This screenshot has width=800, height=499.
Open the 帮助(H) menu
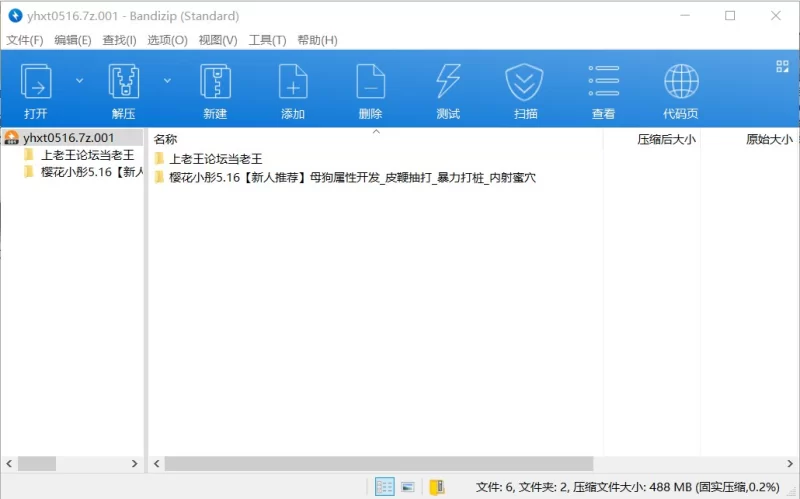[x=317, y=40]
